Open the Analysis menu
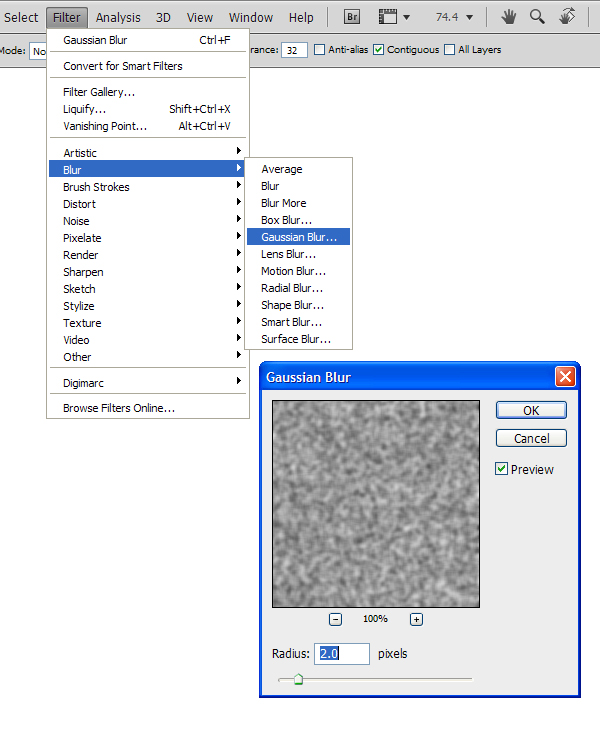600x729 pixels. [118, 18]
